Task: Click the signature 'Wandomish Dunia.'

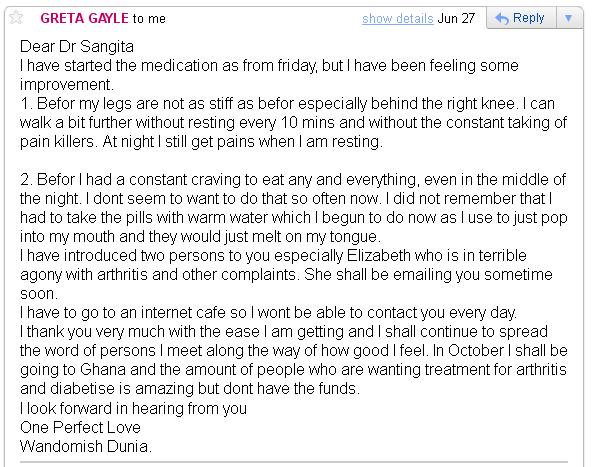Action: pos(86,446)
